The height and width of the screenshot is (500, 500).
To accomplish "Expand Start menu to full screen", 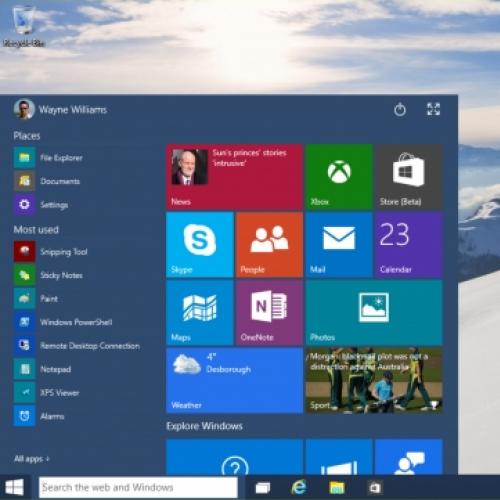I will 433,109.
